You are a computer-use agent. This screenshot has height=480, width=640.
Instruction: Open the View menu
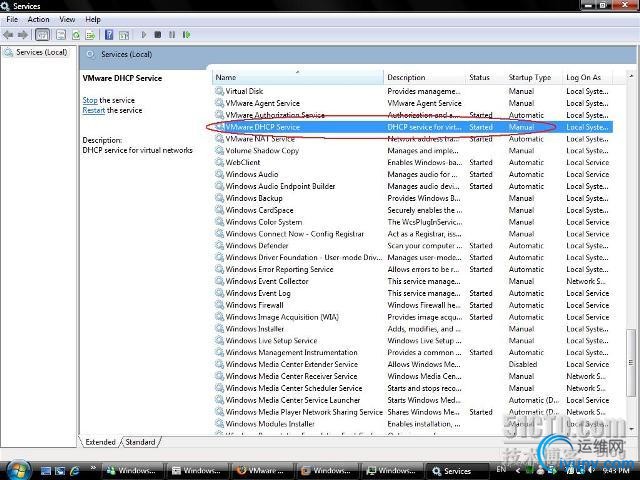click(x=67, y=19)
